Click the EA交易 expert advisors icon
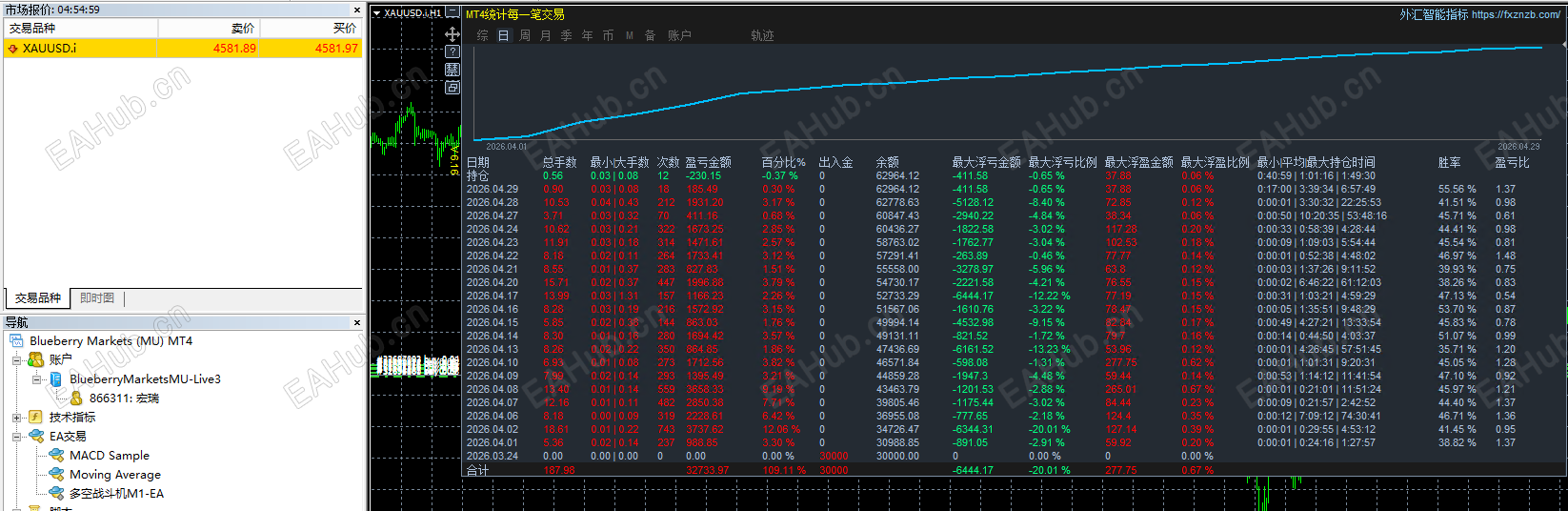The height and width of the screenshot is (511, 1568). click(36, 436)
